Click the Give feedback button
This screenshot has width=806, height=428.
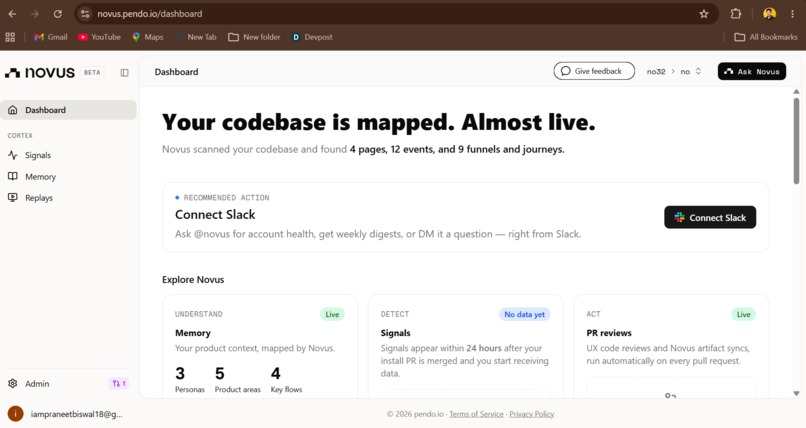pos(594,71)
